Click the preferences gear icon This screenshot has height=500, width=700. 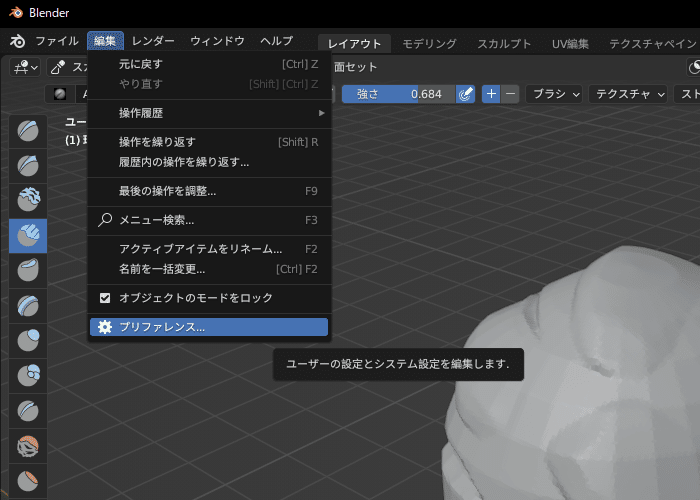tap(105, 327)
